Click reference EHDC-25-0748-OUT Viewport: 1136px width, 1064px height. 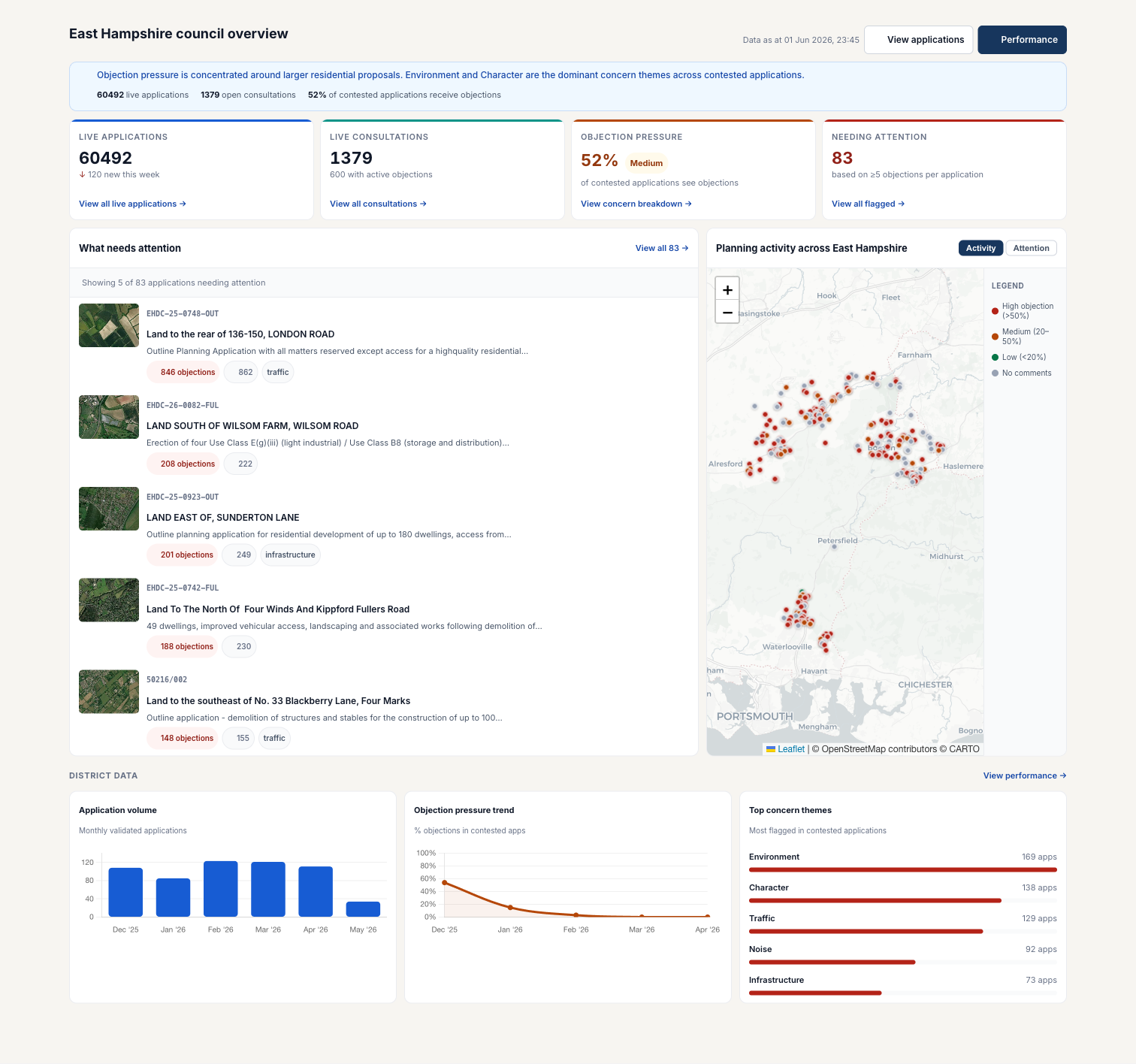[x=183, y=313]
